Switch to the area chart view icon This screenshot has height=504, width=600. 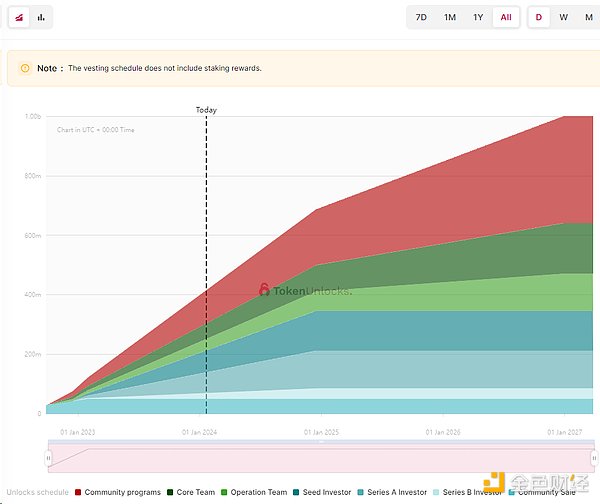pos(19,17)
